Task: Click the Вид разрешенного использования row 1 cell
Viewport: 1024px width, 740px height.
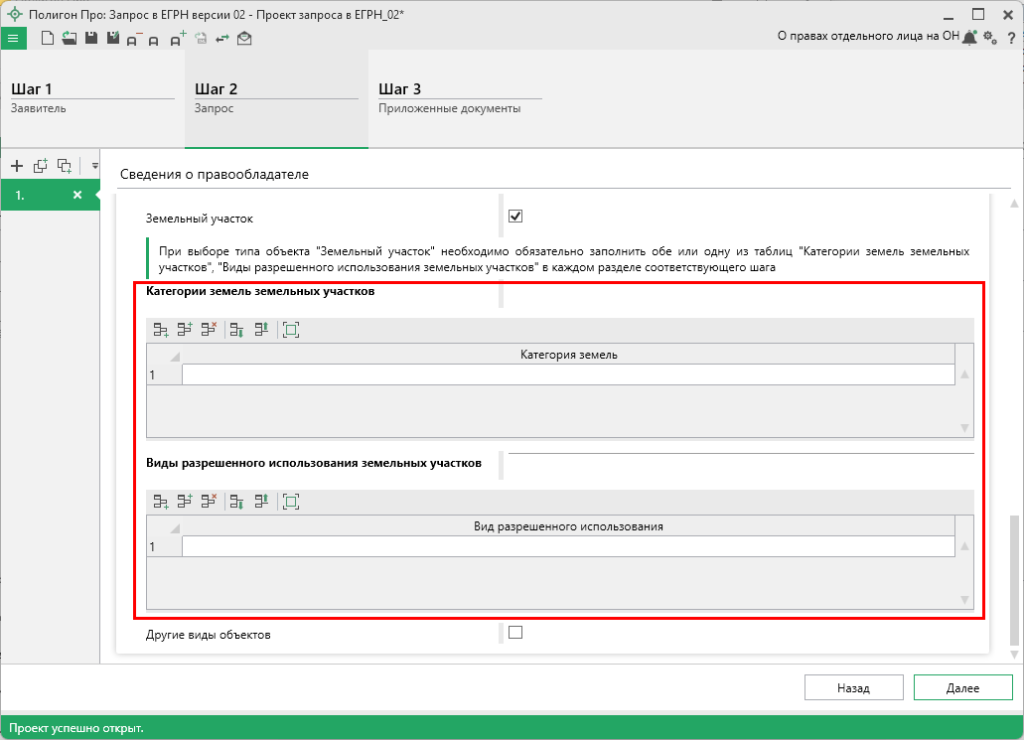Action: click(568, 547)
